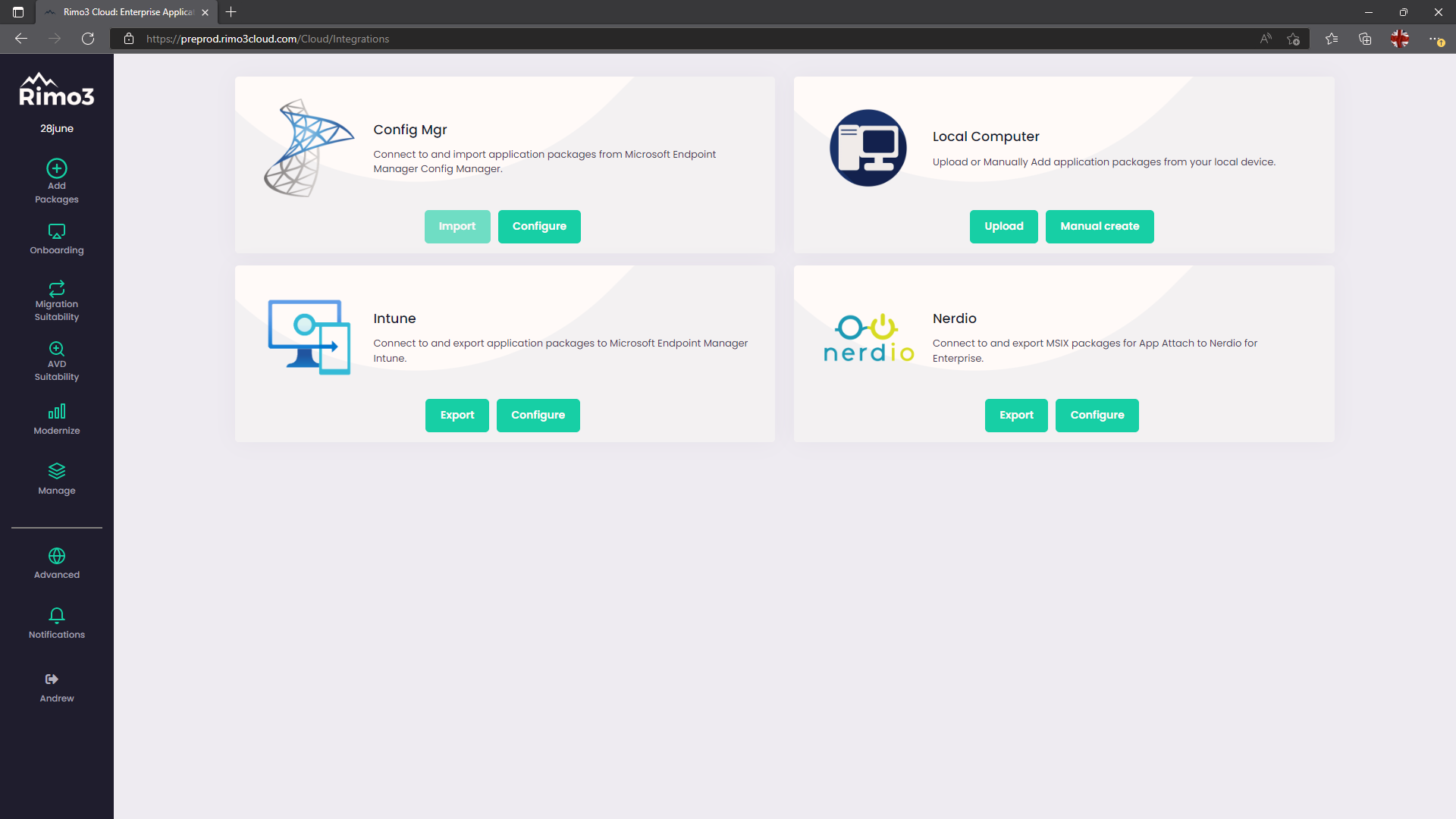Click the browser address bar

tap(682, 39)
